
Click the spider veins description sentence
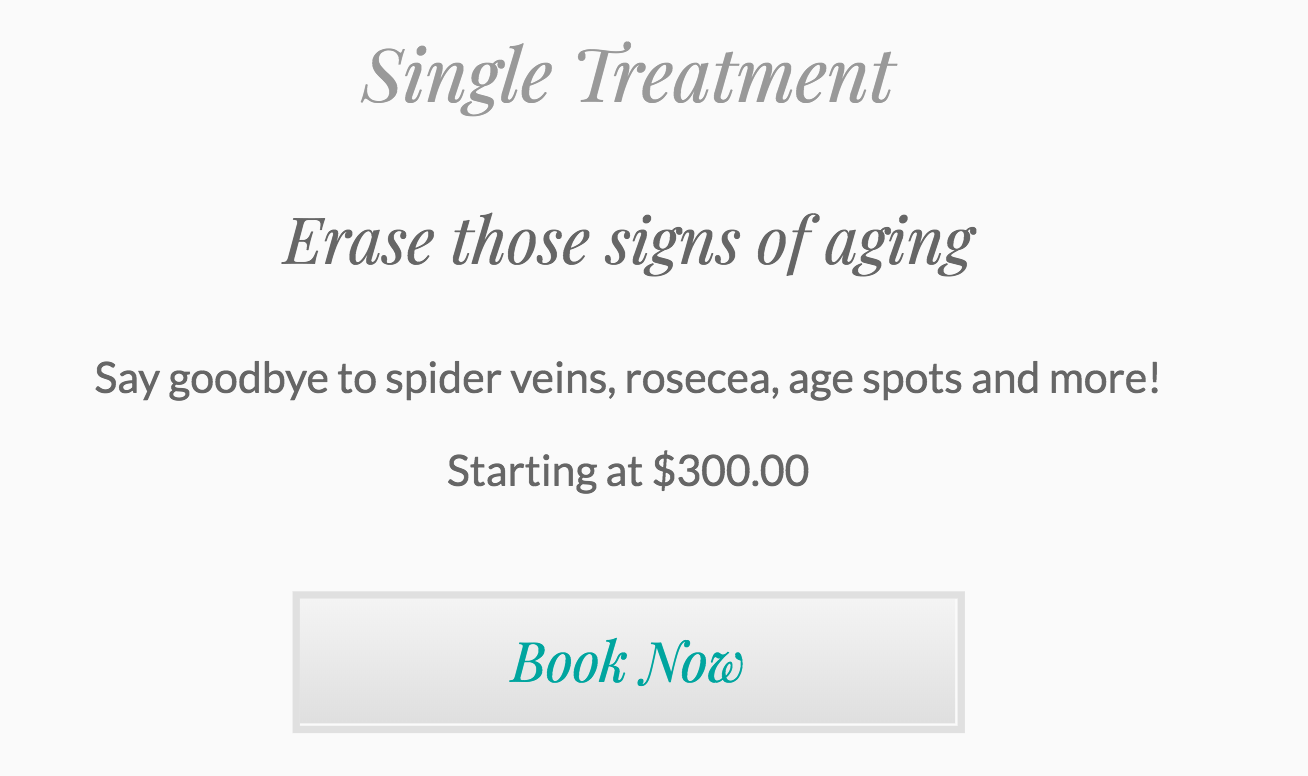coord(628,380)
